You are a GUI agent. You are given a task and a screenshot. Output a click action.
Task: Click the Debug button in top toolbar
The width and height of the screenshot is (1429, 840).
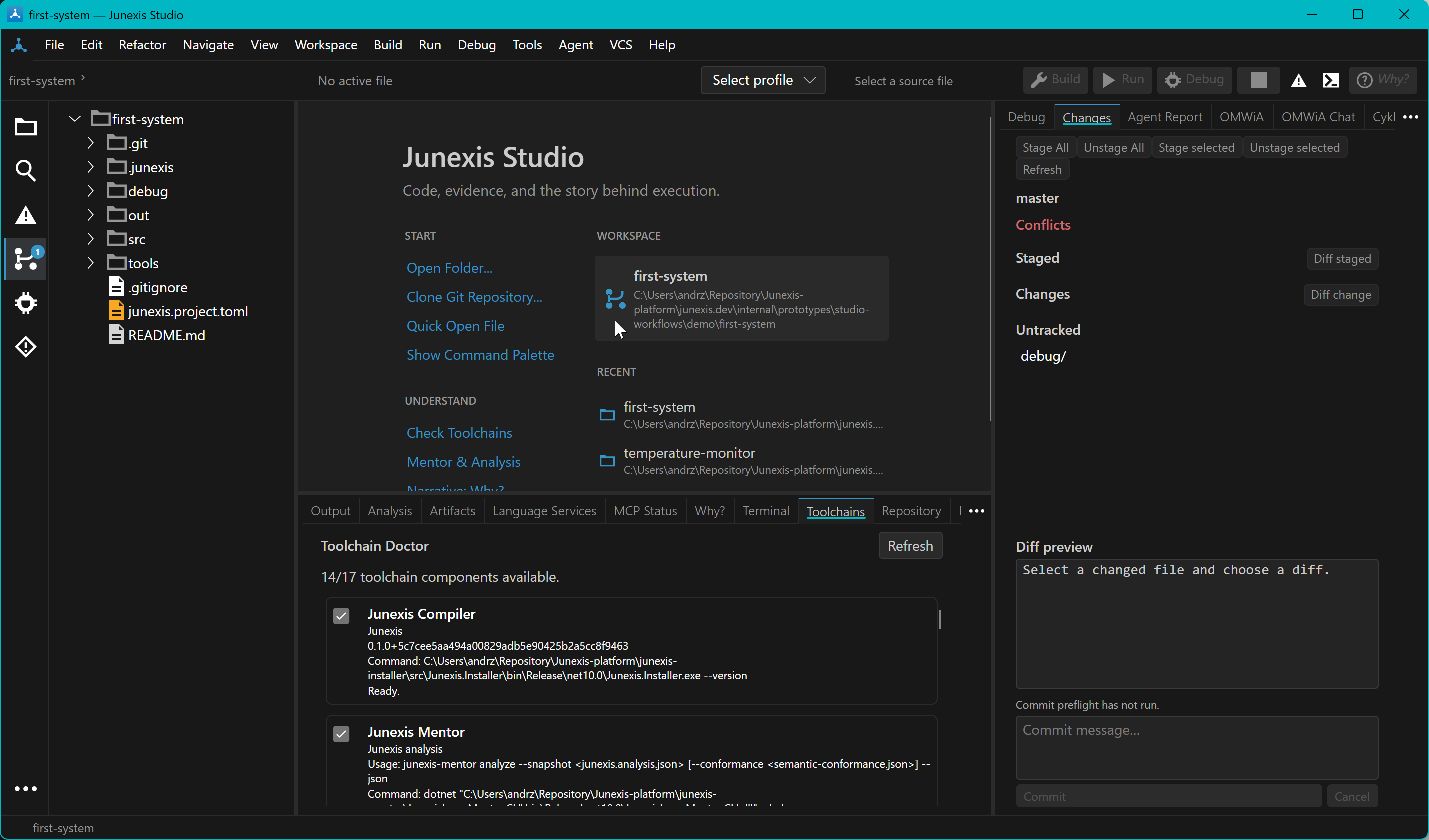tap(1194, 80)
